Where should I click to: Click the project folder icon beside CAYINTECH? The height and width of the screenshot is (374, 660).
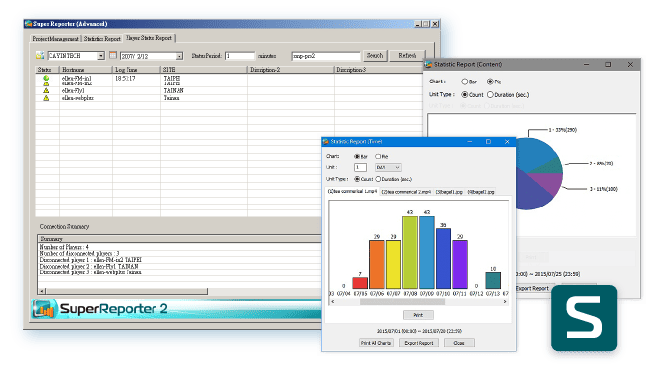[40, 55]
